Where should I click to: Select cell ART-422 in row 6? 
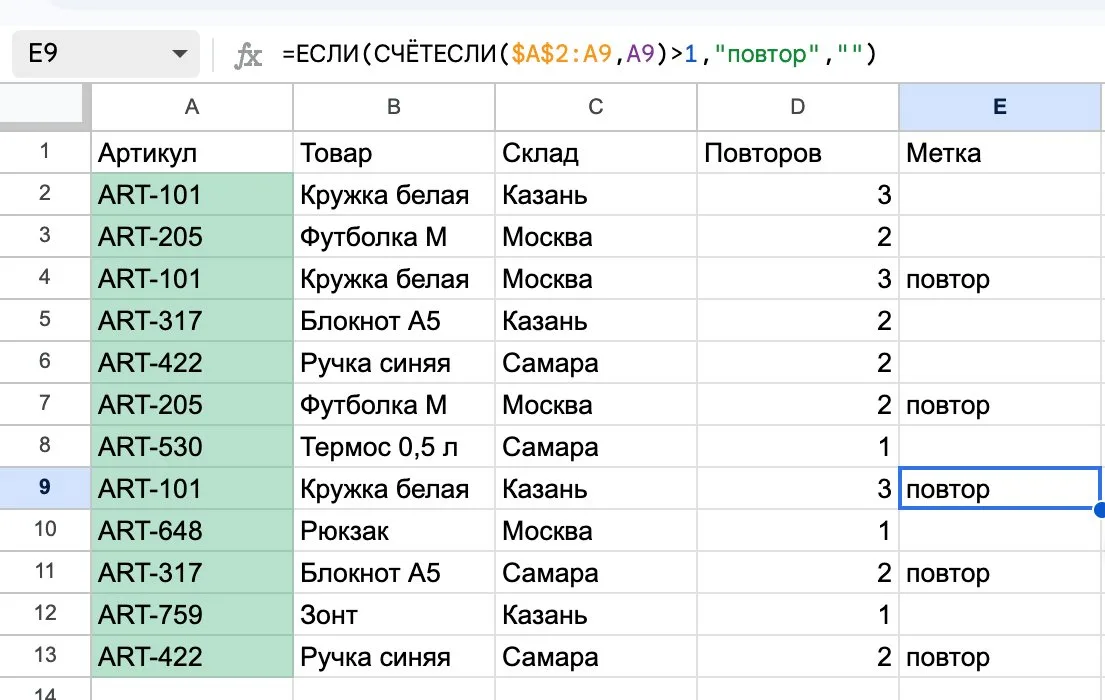tap(192, 362)
